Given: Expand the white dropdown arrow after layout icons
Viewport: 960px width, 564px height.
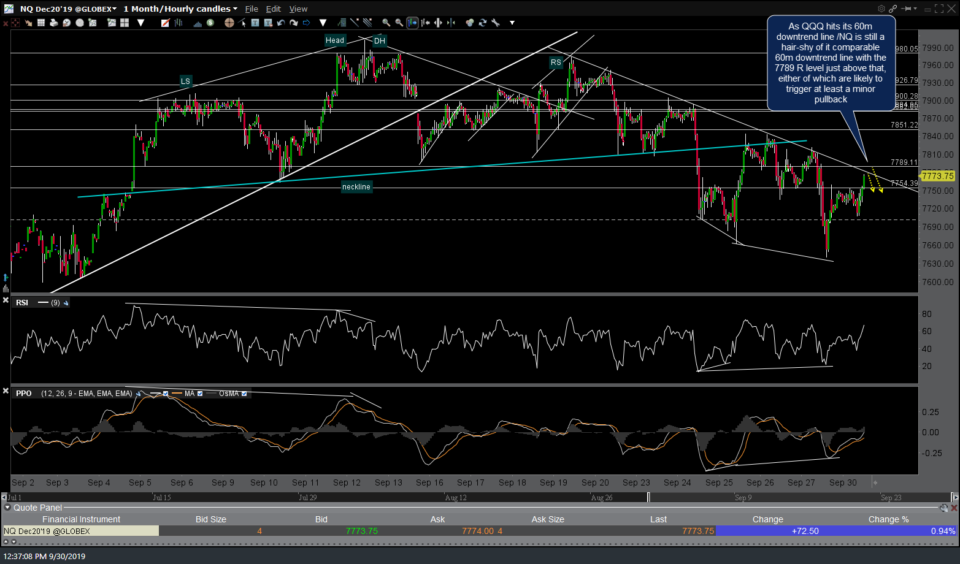Looking at the screenshot, I should pos(141,23).
